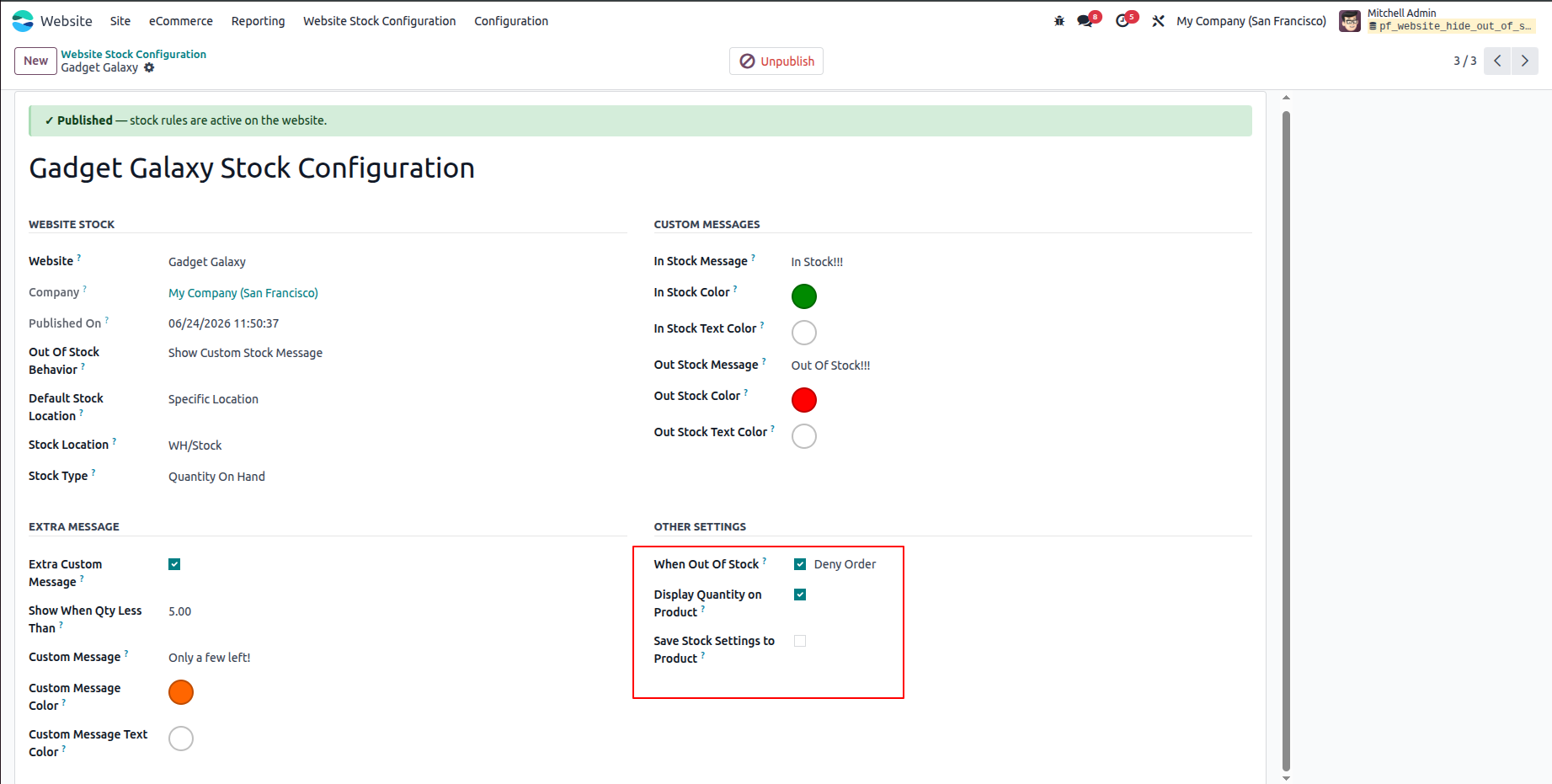This screenshot has width=1552, height=784.
Task: Open the debug bug icon menu
Action: coord(1059,21)
